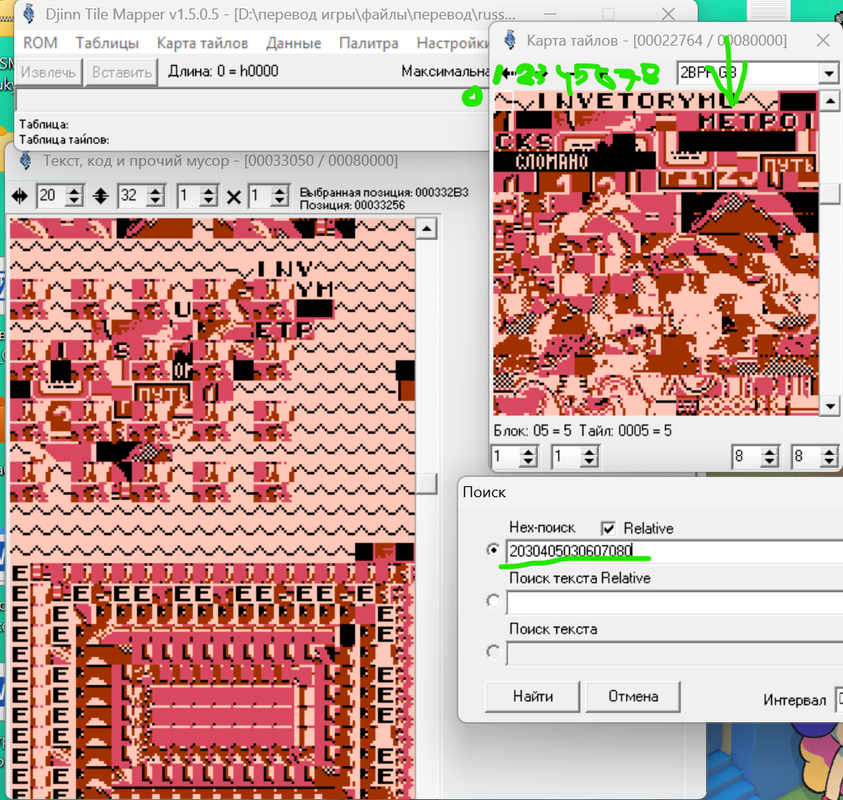Decrease leftmost 1 spinner below tile map
The height and width of the screenshot is (800, 843).
point(528,462)
